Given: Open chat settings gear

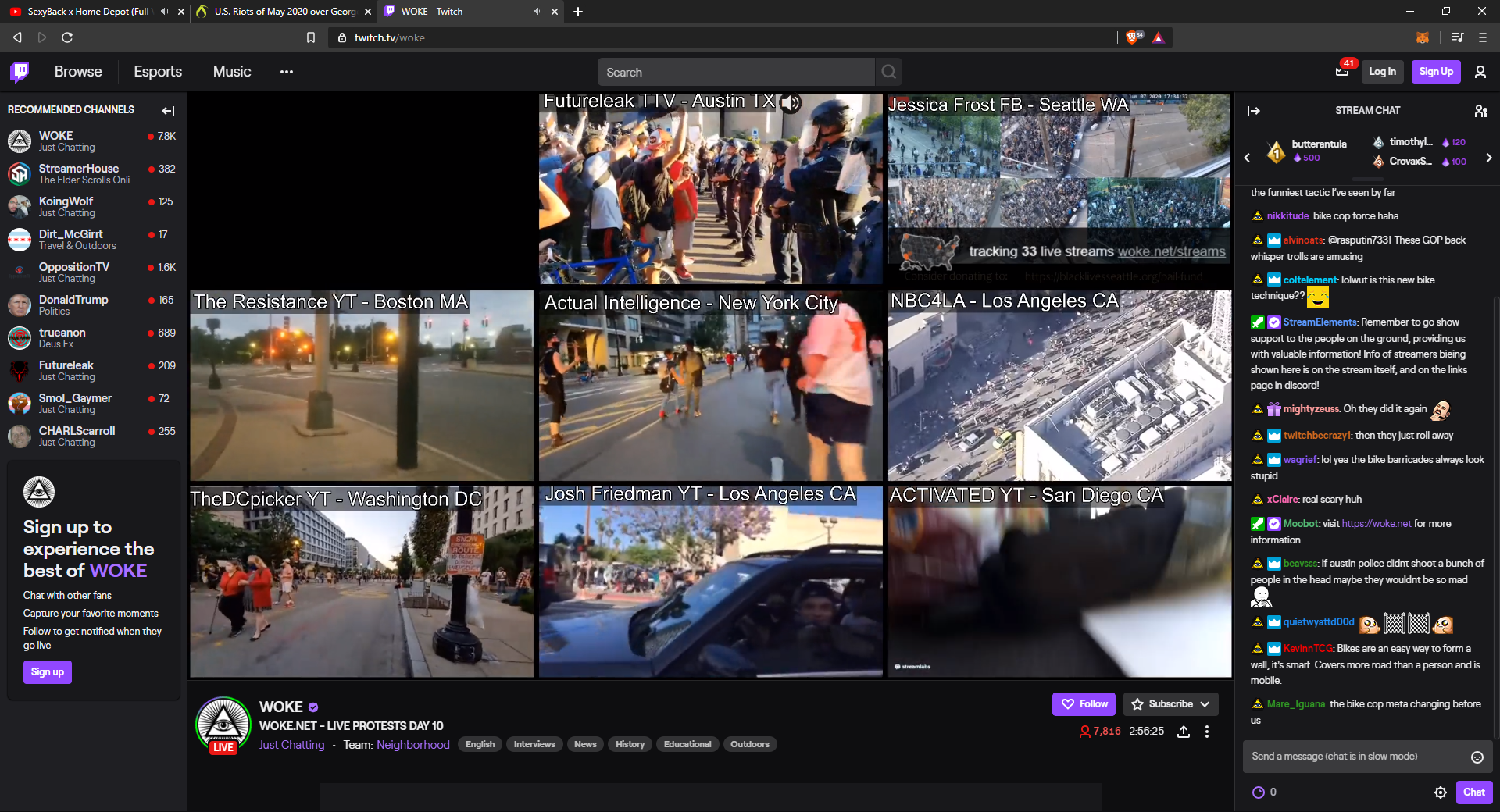Looking at the screenshot, I should [x=1441, y=792].
